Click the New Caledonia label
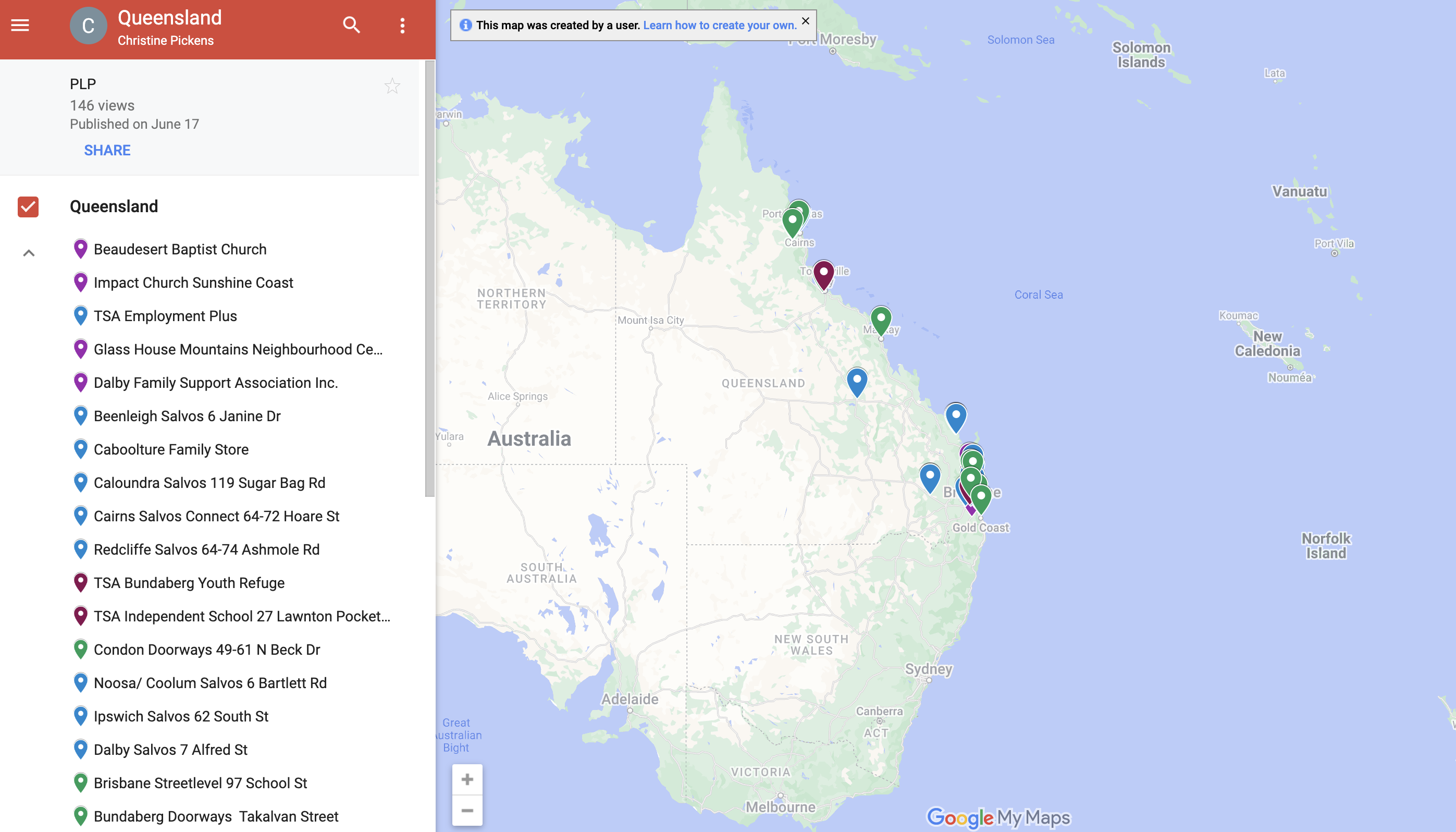1456x832 pixels. point(1267,344)
